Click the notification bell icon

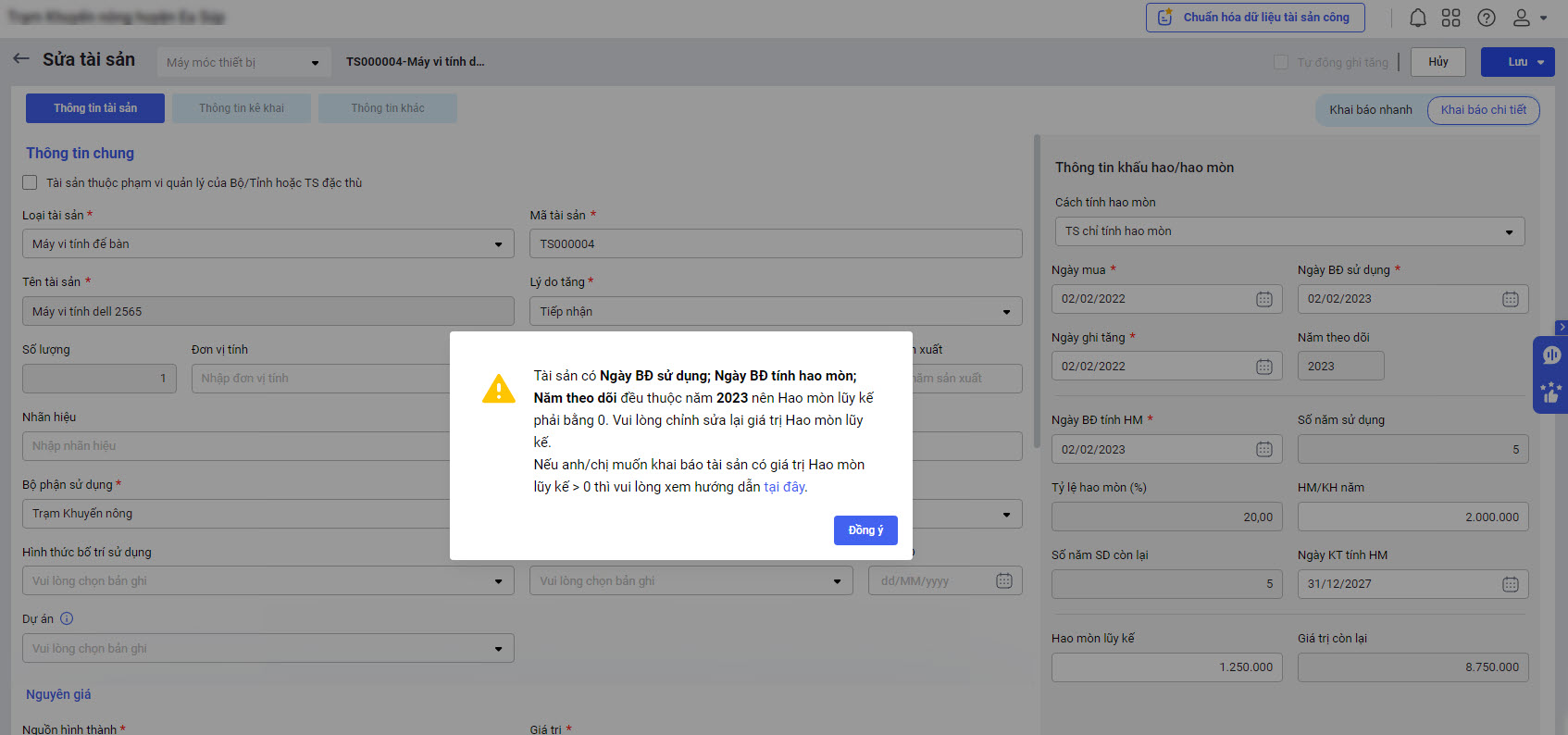(x=1417, y=18)
